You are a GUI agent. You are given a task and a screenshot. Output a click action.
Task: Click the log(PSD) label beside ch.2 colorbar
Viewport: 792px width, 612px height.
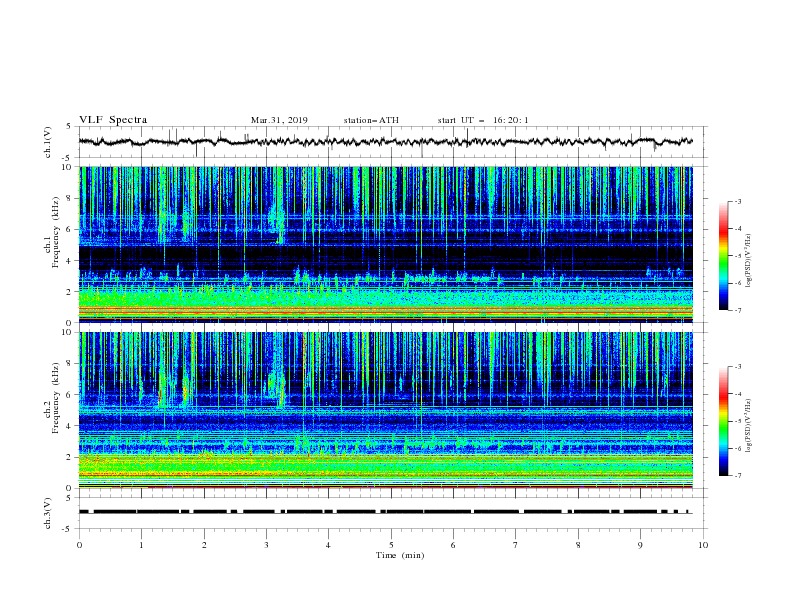pyautogui.click(x=749, y=425)
